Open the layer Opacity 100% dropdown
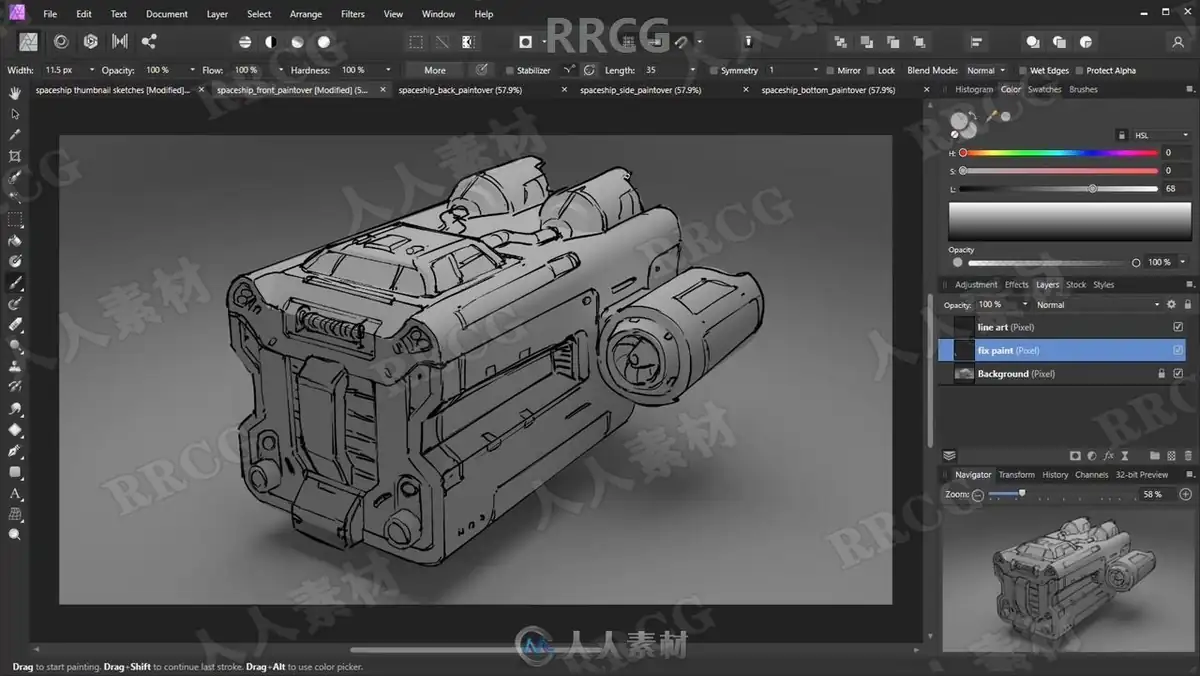1200x676 pixels. coord(1024,304)
